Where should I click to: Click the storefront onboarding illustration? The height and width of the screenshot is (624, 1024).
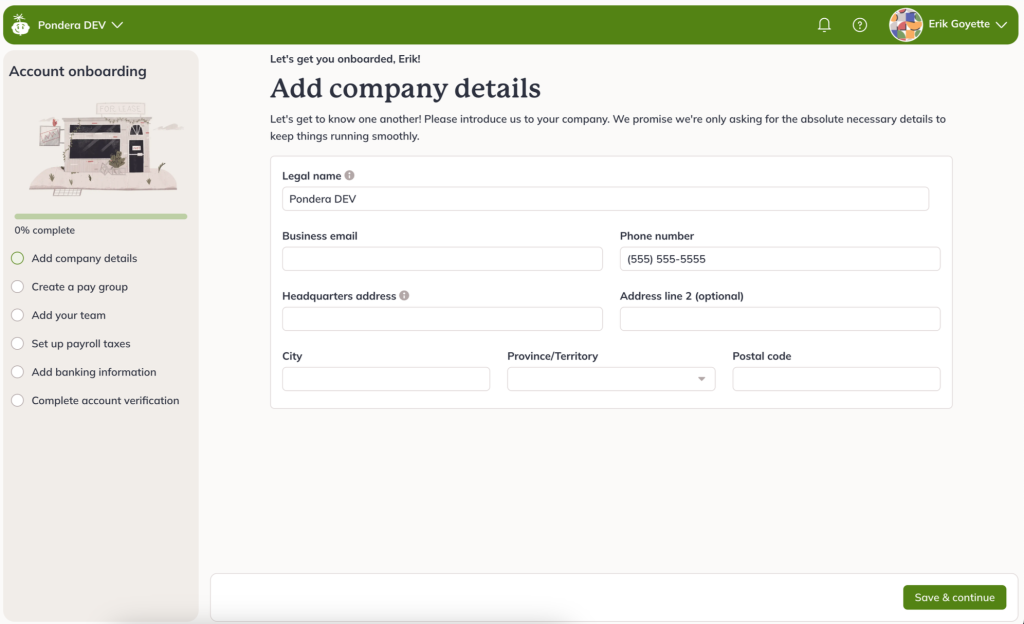(x=100, y=147)
